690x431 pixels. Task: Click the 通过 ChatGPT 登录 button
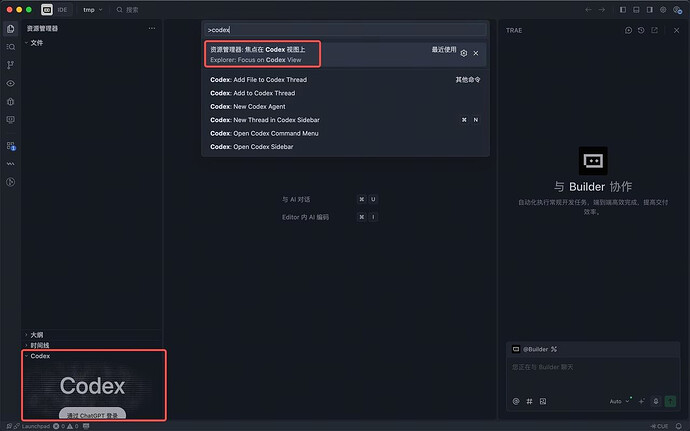click(x=92, y=414)
